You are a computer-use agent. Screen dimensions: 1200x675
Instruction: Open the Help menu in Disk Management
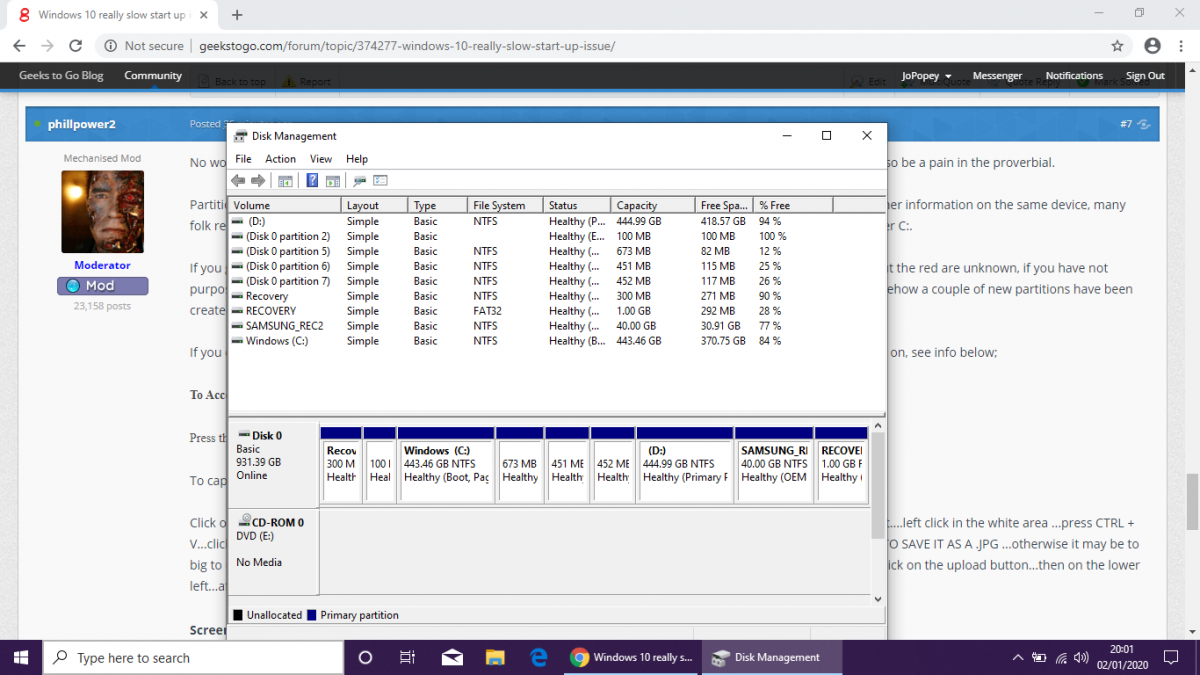[357, 159]
